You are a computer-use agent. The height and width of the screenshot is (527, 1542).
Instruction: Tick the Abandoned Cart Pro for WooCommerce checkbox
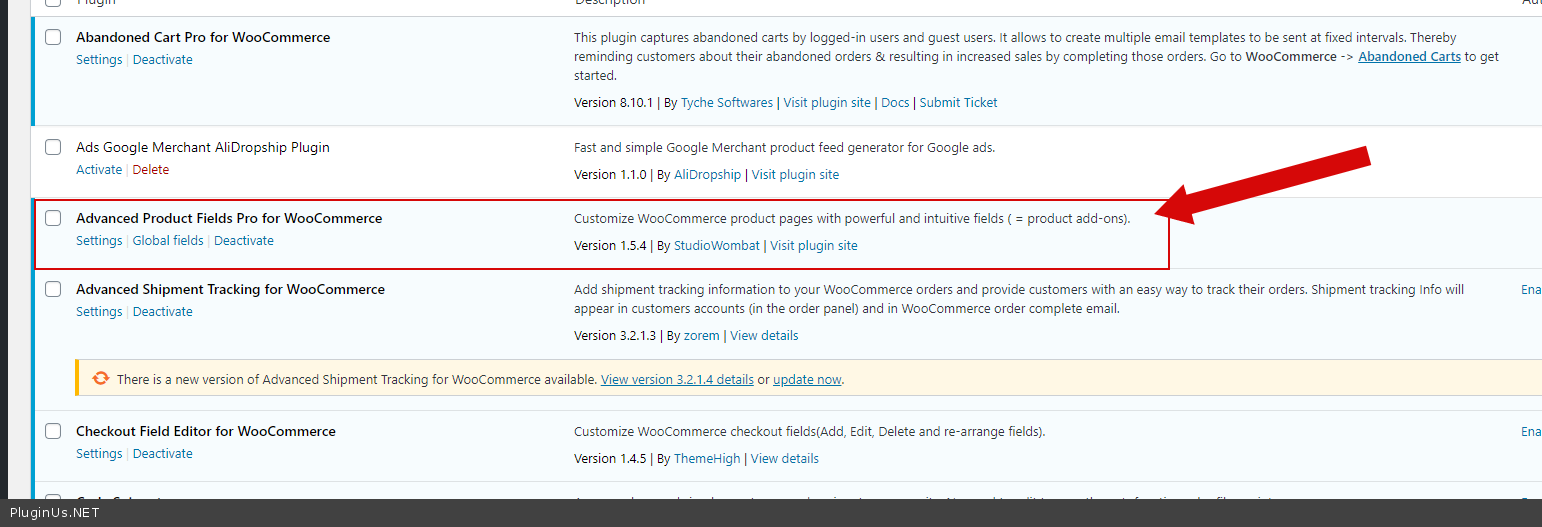pyautogui.click(x=53, y=37)
